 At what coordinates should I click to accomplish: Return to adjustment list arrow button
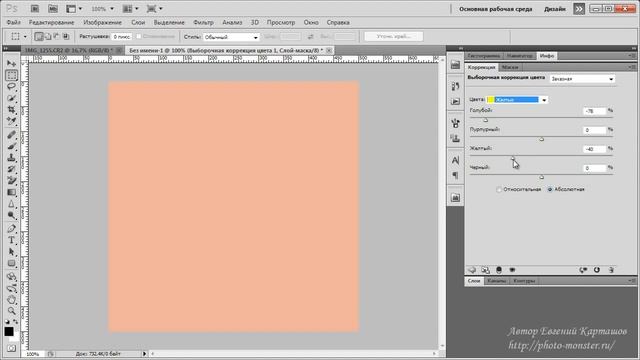tap(472, 270)
